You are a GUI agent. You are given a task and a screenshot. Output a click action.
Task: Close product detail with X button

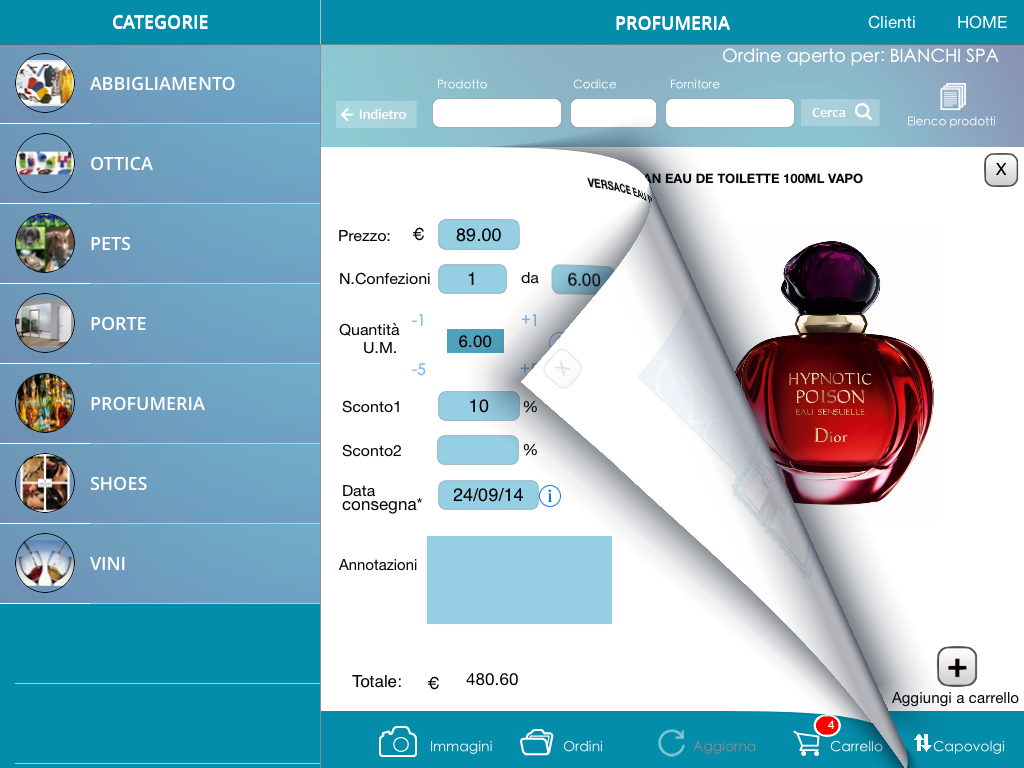pyautogui.click(x=1000, y=170)
